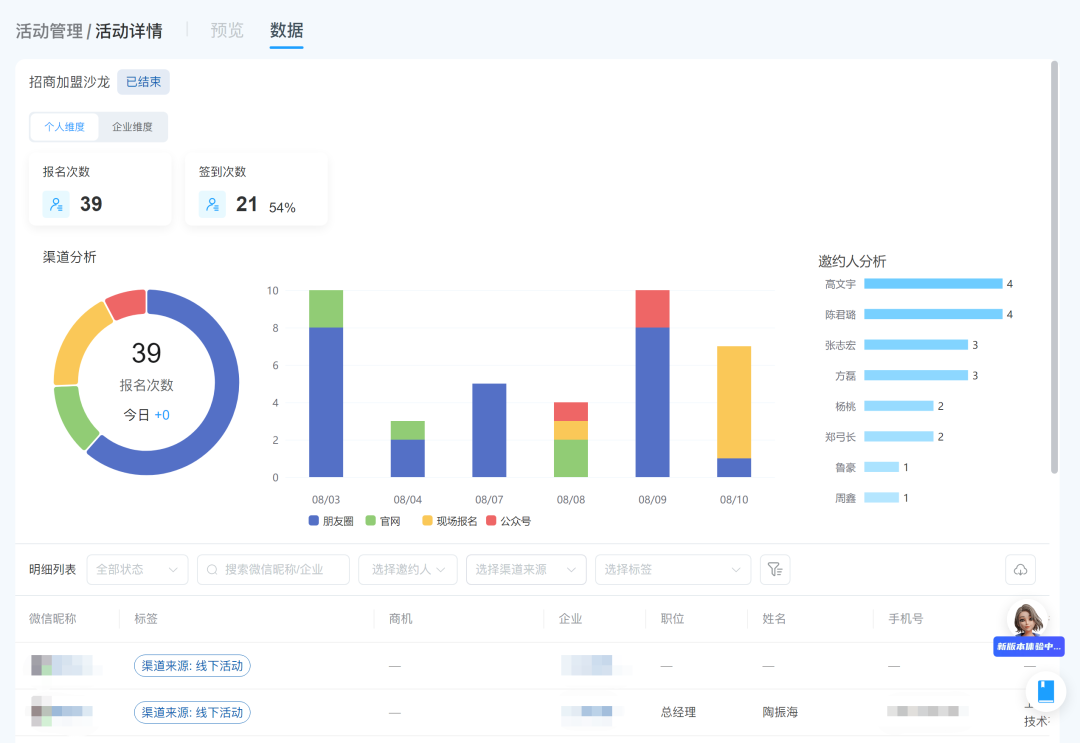
Task: Expand the 选择邀约人 dropdown
Action: tap(408, 569)
